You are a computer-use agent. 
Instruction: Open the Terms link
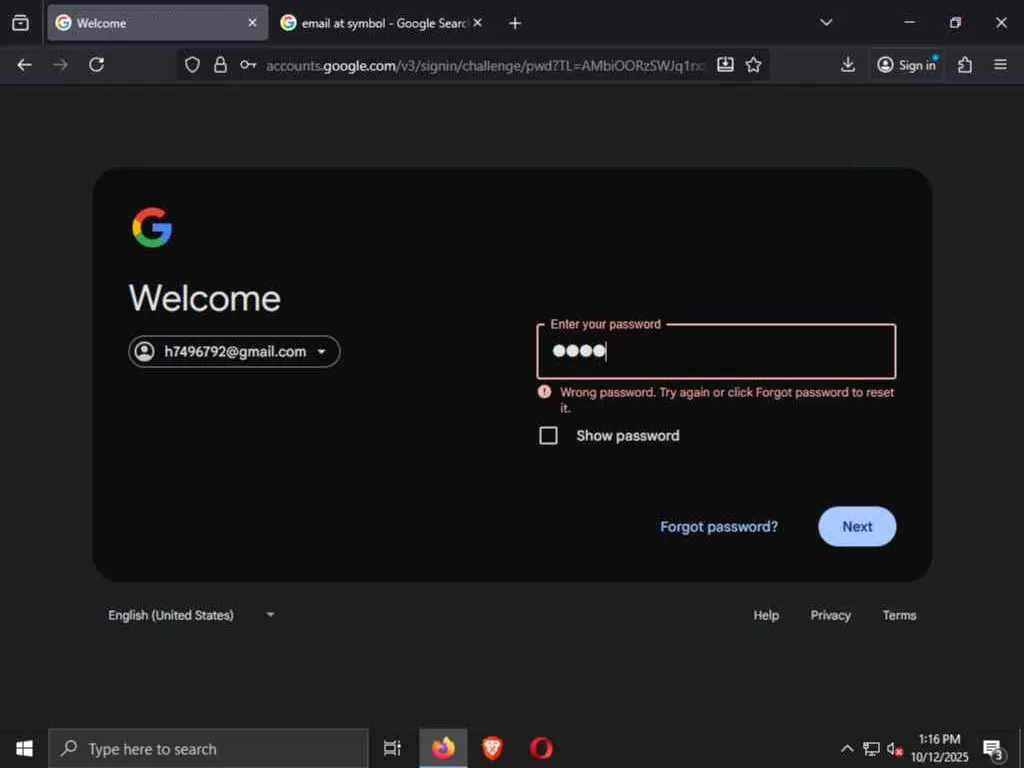(x=899, y=615)
